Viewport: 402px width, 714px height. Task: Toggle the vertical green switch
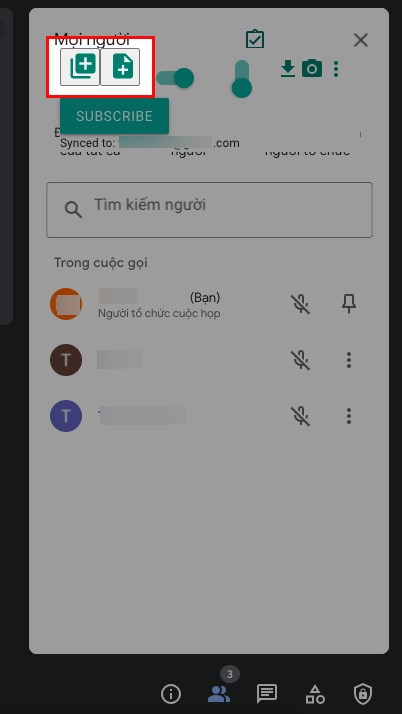[242, 79]
